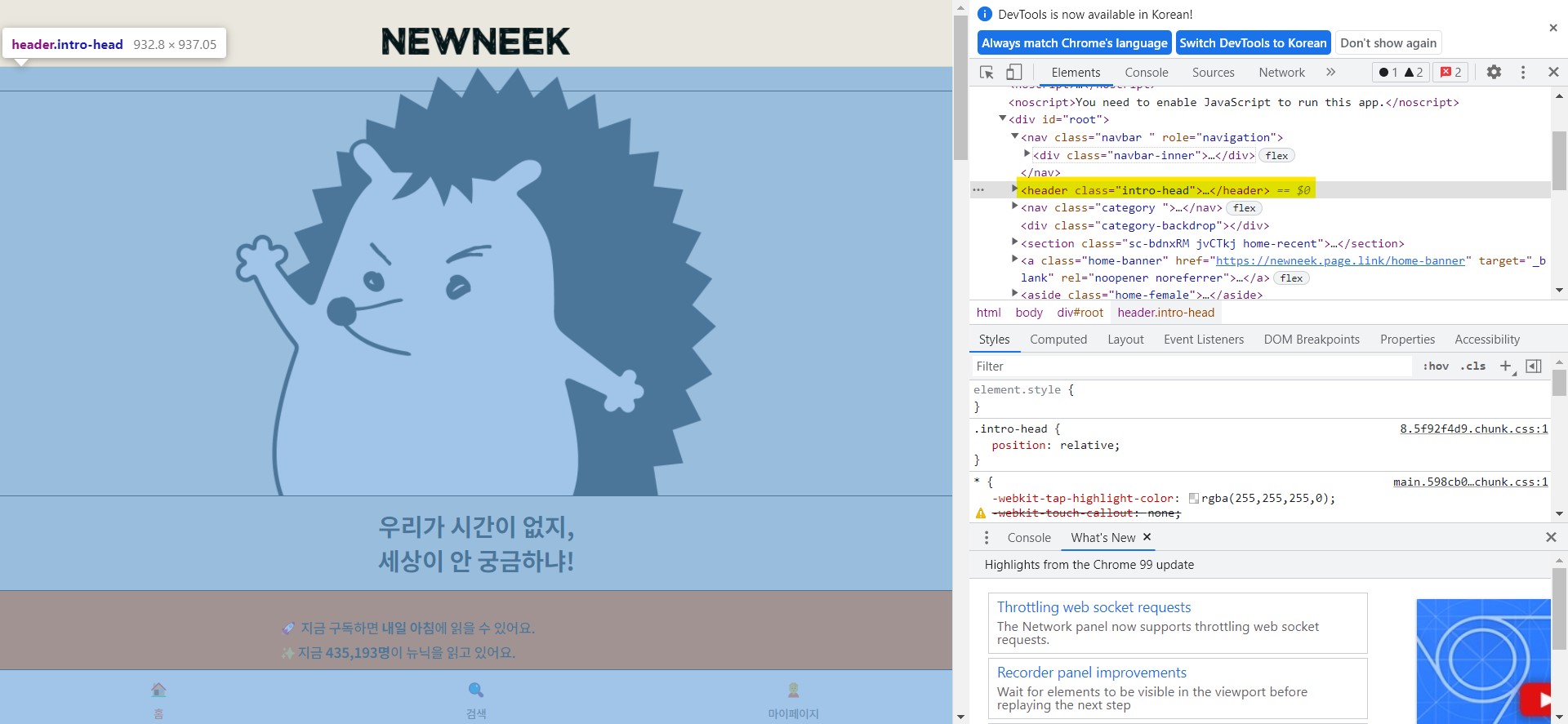Click the warning icon beside webkit-touch-callout
Viewport: 1568px width, 724px height.
tap(981, 513)
